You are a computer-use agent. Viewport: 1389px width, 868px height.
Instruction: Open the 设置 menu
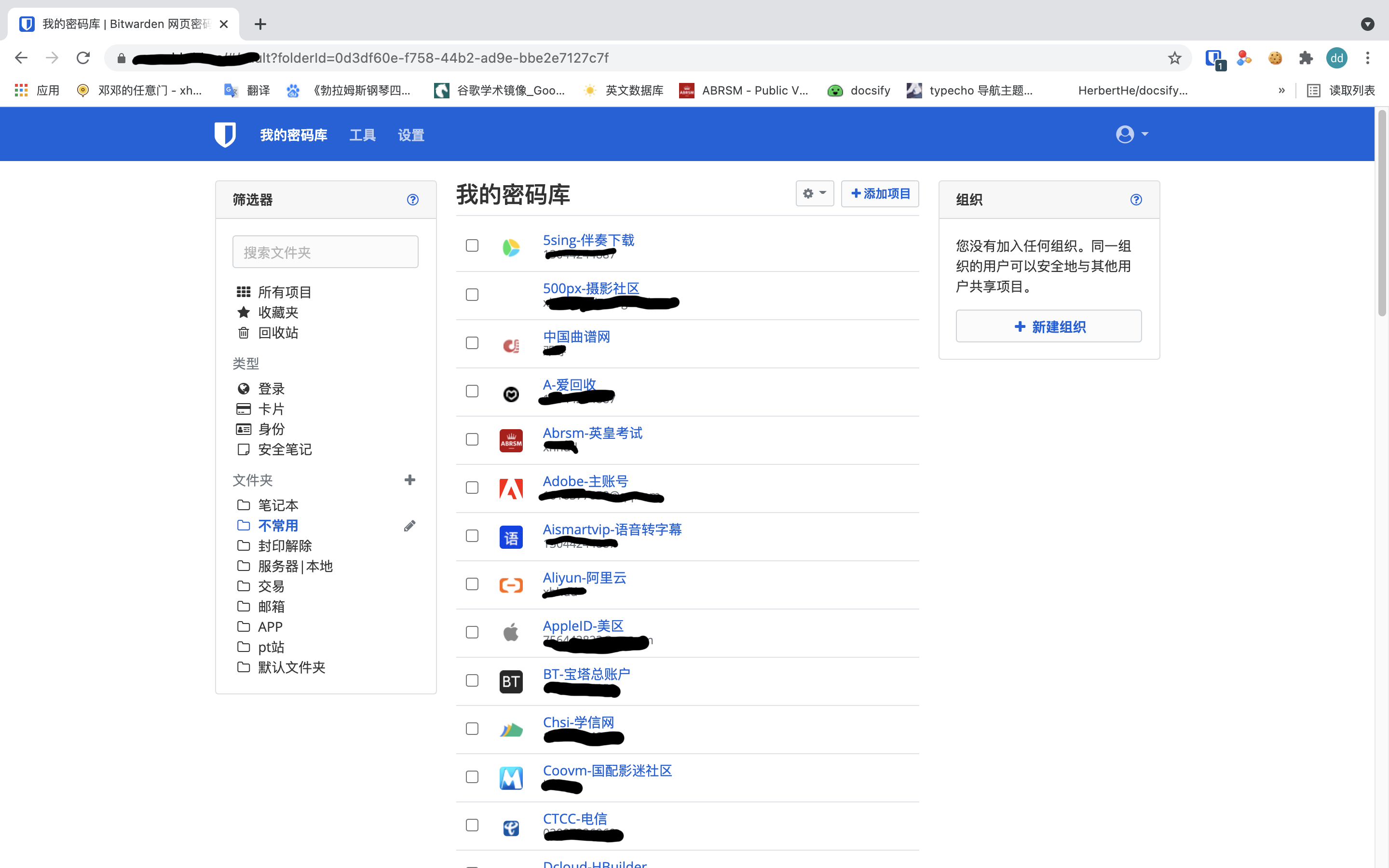(x=411, y=135)
